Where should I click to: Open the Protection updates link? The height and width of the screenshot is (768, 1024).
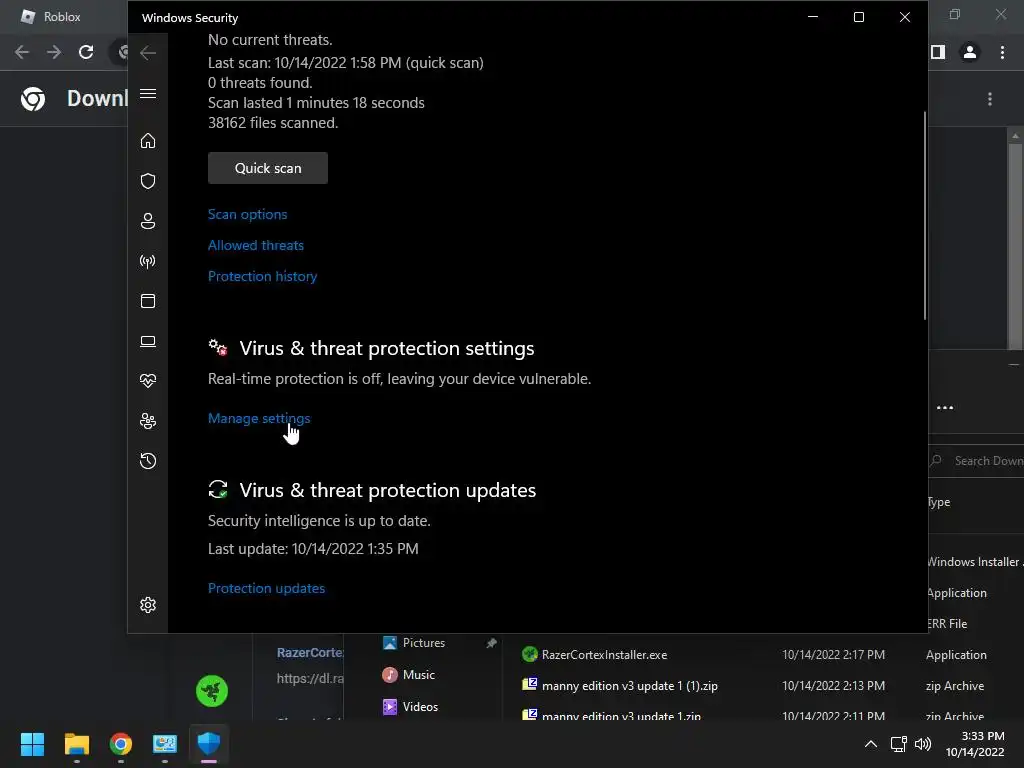click(x=266, y=588)
